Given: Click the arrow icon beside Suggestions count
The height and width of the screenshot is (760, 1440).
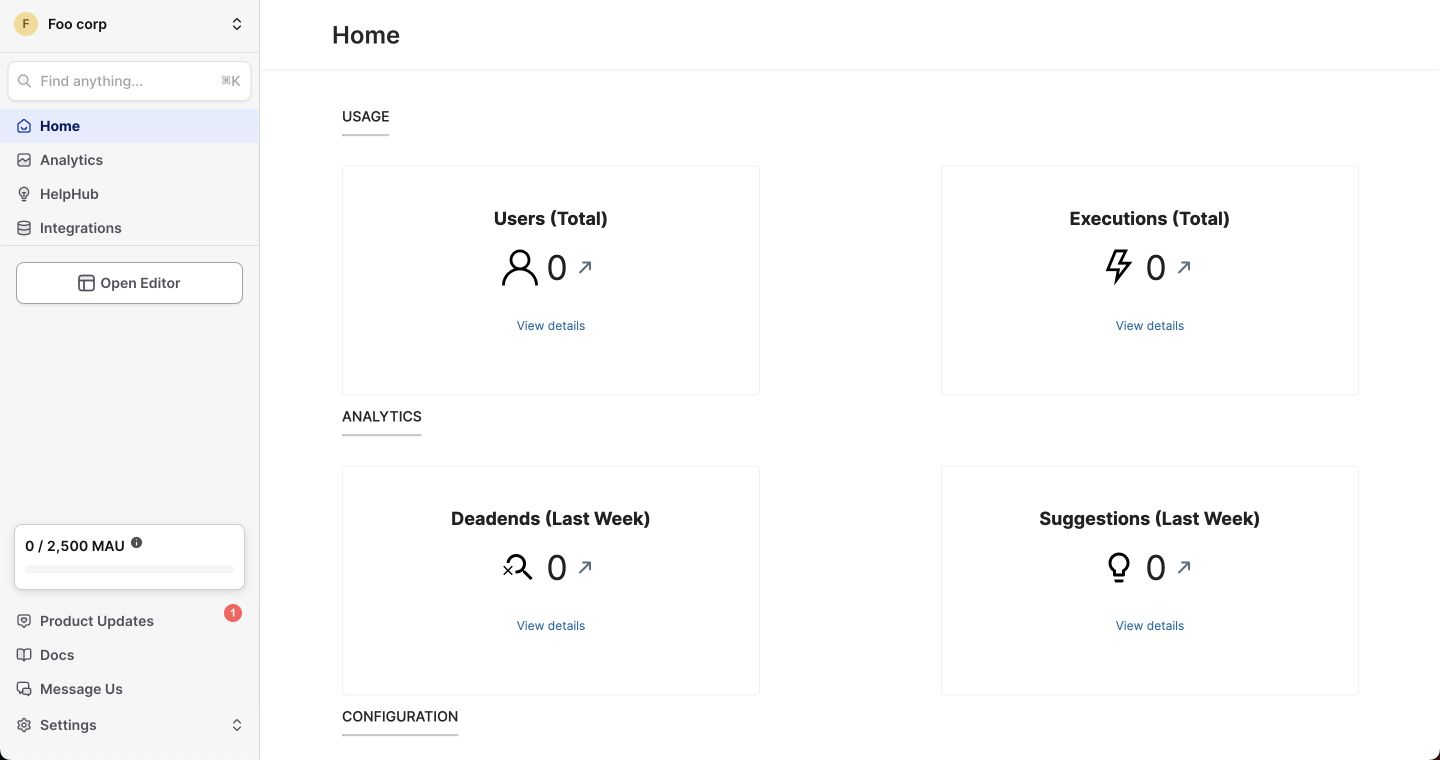Looking at the screenshot, I should (x=1184, y=567).
